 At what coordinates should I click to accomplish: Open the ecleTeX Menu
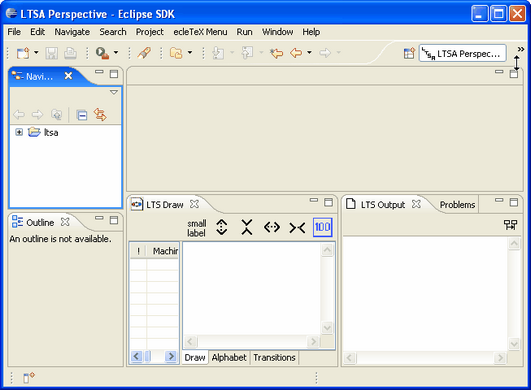click(x=200, y=32)
